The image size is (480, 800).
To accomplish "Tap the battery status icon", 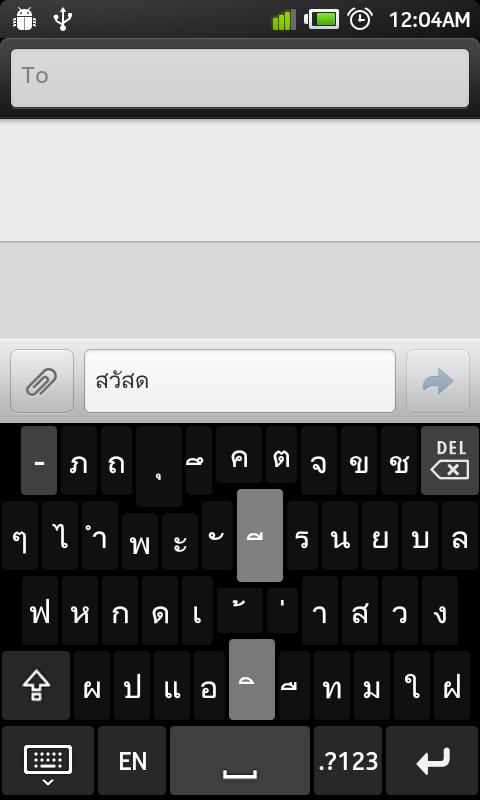I will click(x=322, y=19).
